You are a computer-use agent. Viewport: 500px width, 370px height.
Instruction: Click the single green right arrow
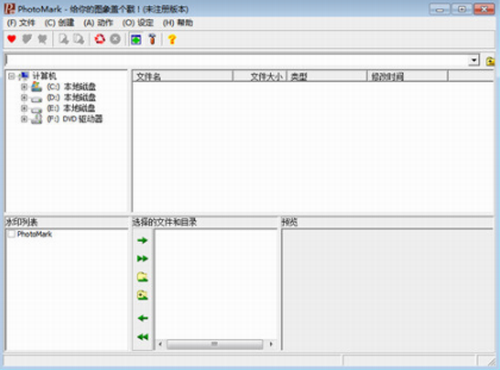(x=142, y=240)
